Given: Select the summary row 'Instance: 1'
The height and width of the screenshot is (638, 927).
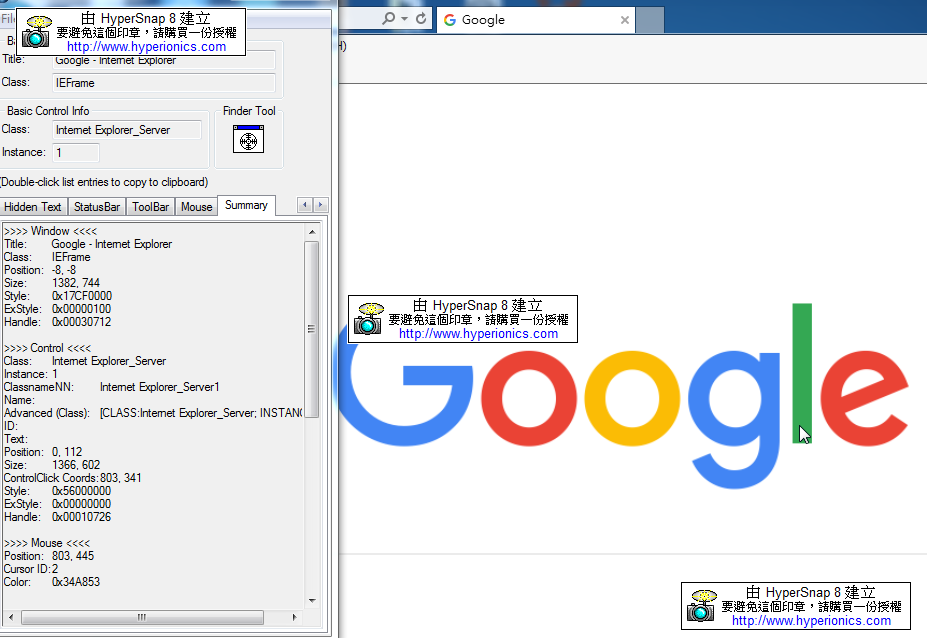Looking at the screenshot, I should (31, 374).
